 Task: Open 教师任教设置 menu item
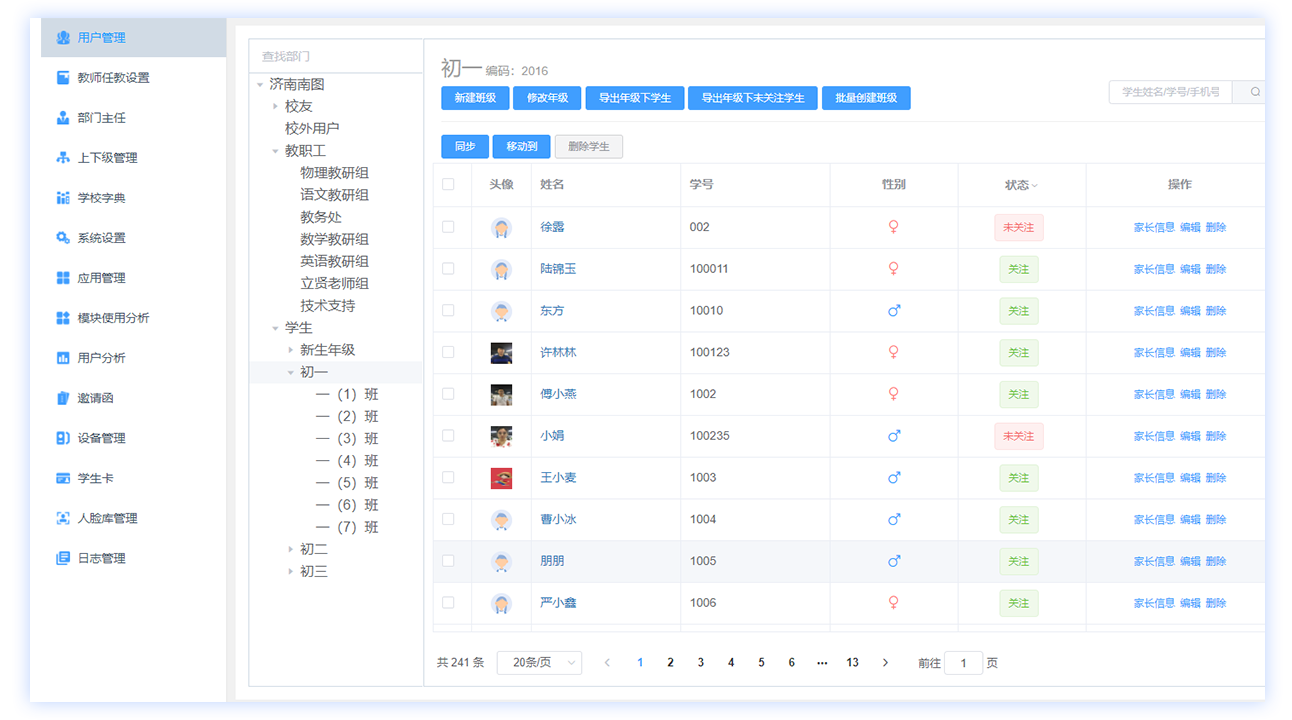coord(113,78)
